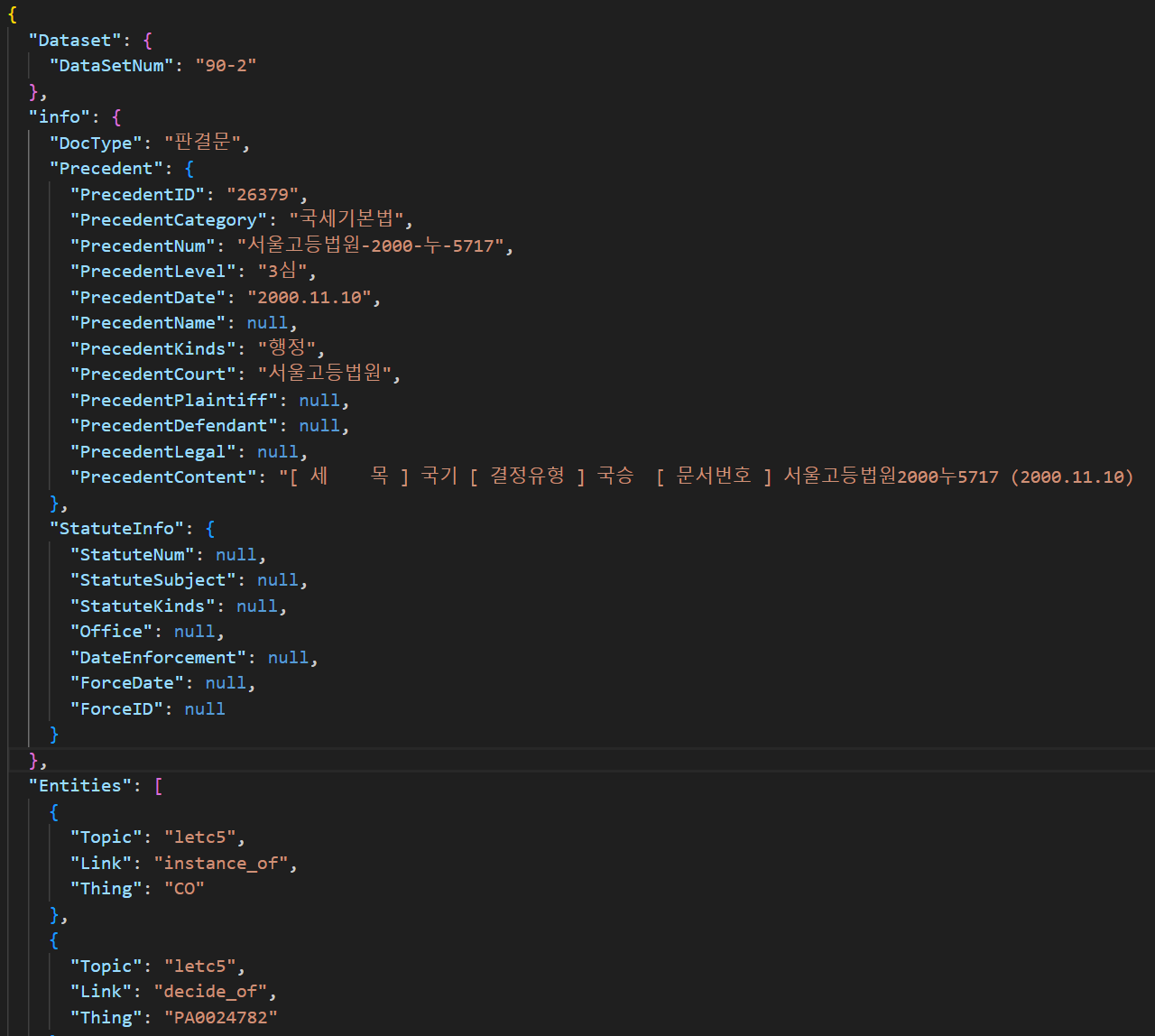
Task: Select the "PrecedentDefendant" key
Action: coord(174,426)
